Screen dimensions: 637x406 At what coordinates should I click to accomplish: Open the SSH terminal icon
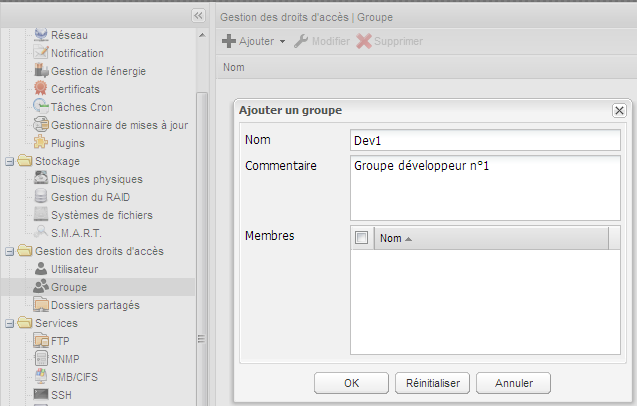[41, 395]
